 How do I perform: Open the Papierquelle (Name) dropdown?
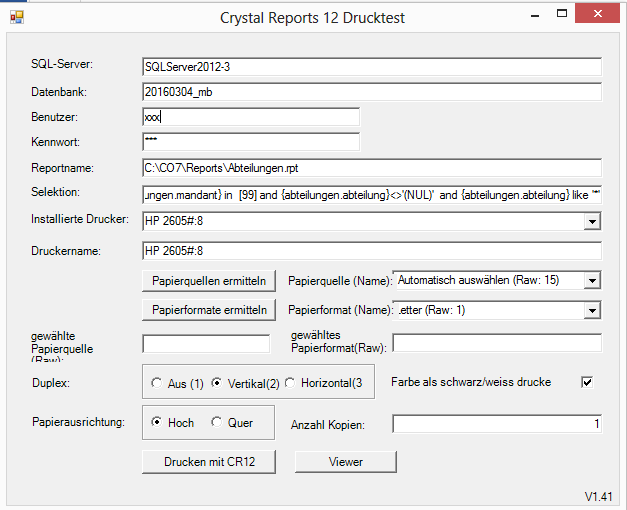coord(592,281)
